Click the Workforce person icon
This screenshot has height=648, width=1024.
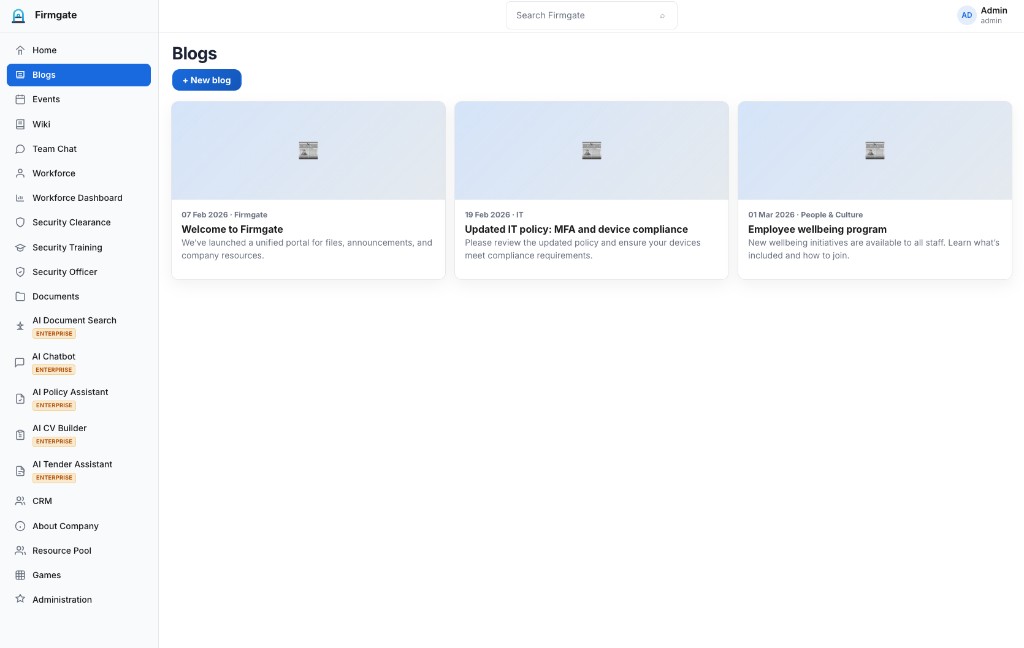20,173
